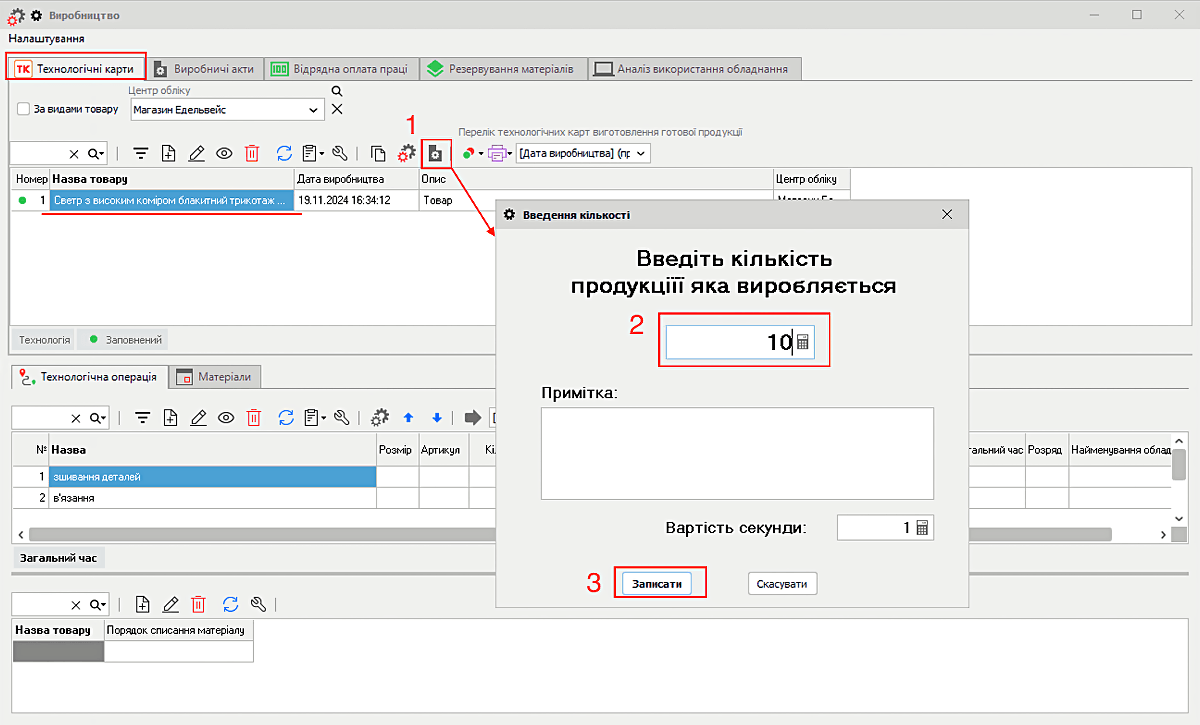This screenshot has width=1200, height=725.
Task: Expand the printer icon dropdown arrow
Action: pyautogui.click(x=509, y=154)
